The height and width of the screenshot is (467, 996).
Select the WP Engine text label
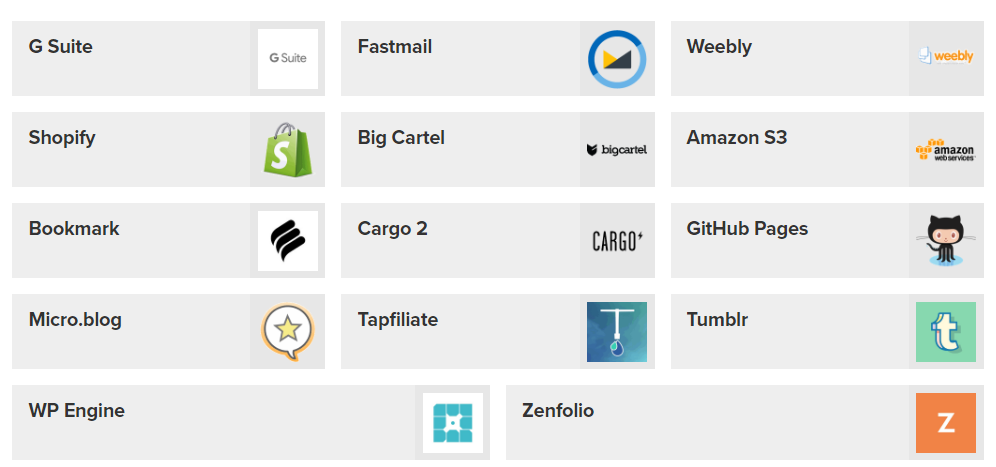point(77,411)
